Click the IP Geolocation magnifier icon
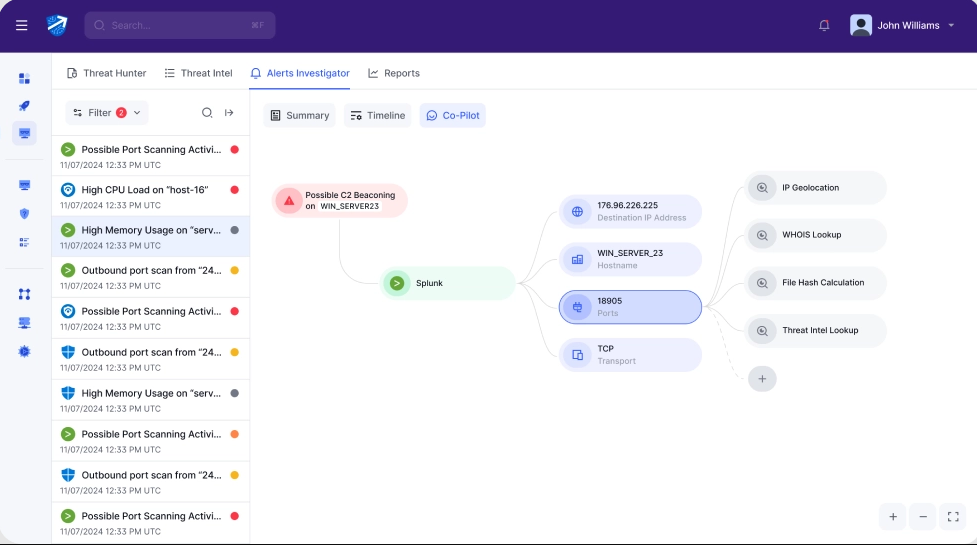977x545 pixels. click(x=762, y=187)
